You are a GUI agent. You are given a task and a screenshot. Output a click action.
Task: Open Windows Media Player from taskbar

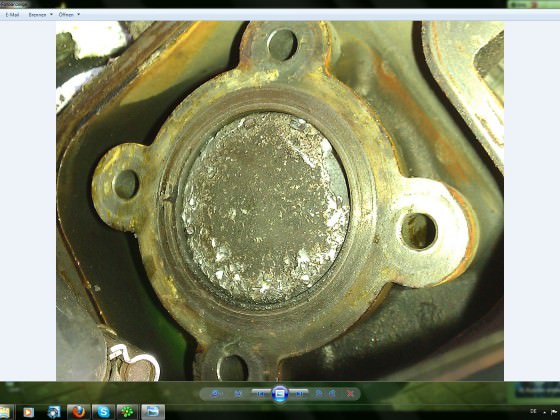point(28,412)
